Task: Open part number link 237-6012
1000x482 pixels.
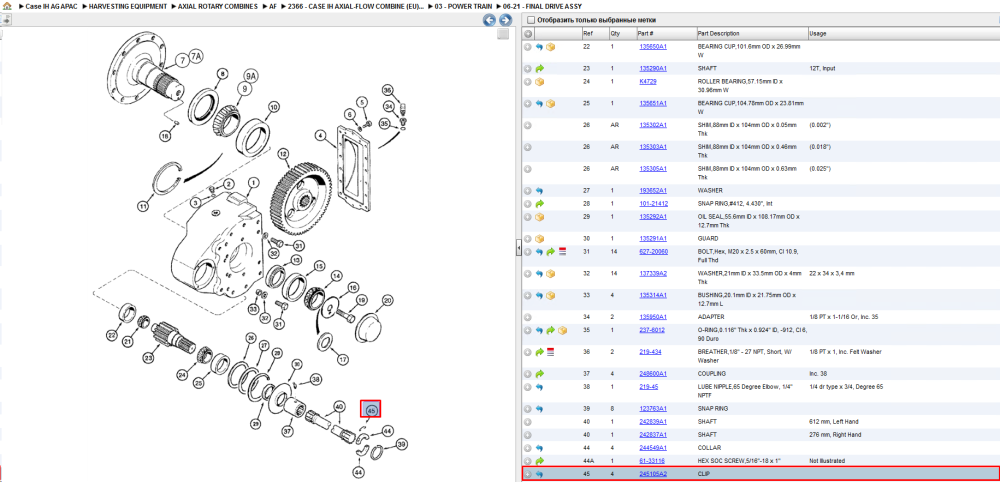Action: click(x=652, y=330)
